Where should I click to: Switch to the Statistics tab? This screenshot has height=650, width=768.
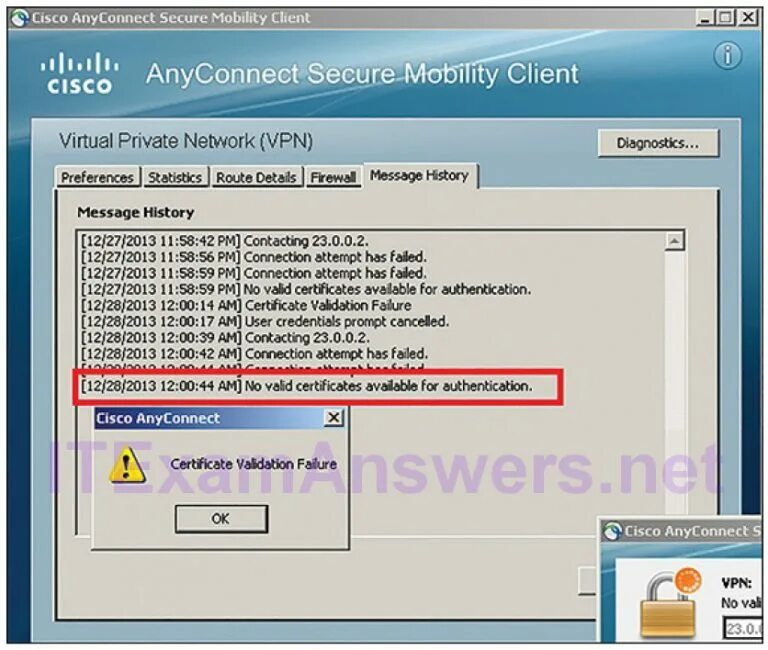pos(175,177)
